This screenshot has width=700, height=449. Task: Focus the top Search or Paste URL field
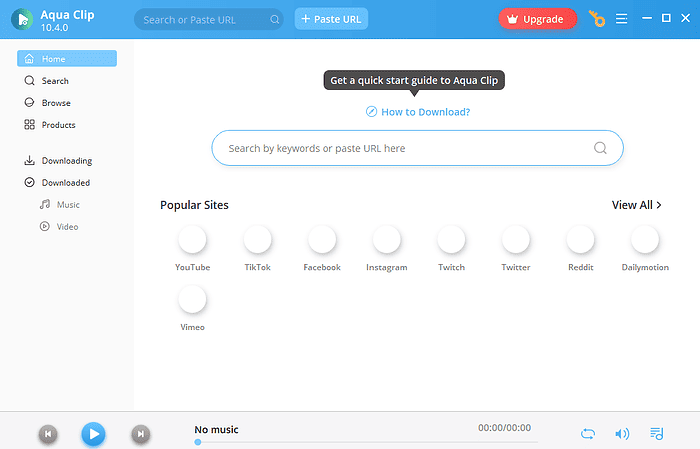coord(208,20)
